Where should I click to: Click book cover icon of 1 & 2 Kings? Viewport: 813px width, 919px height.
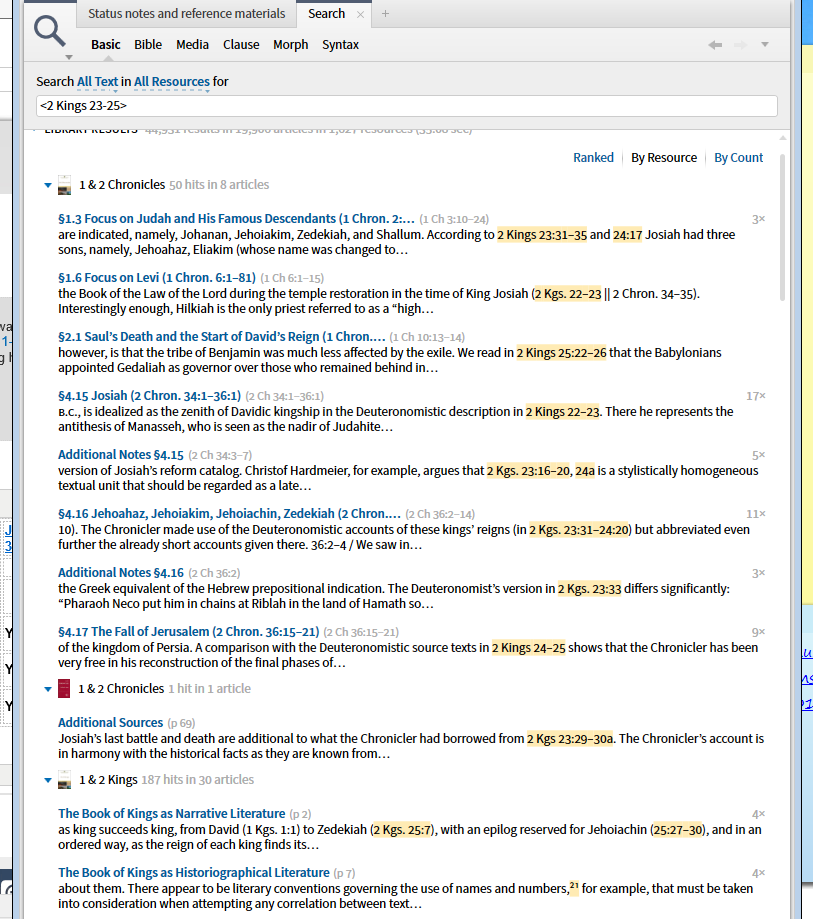(64, 780)
